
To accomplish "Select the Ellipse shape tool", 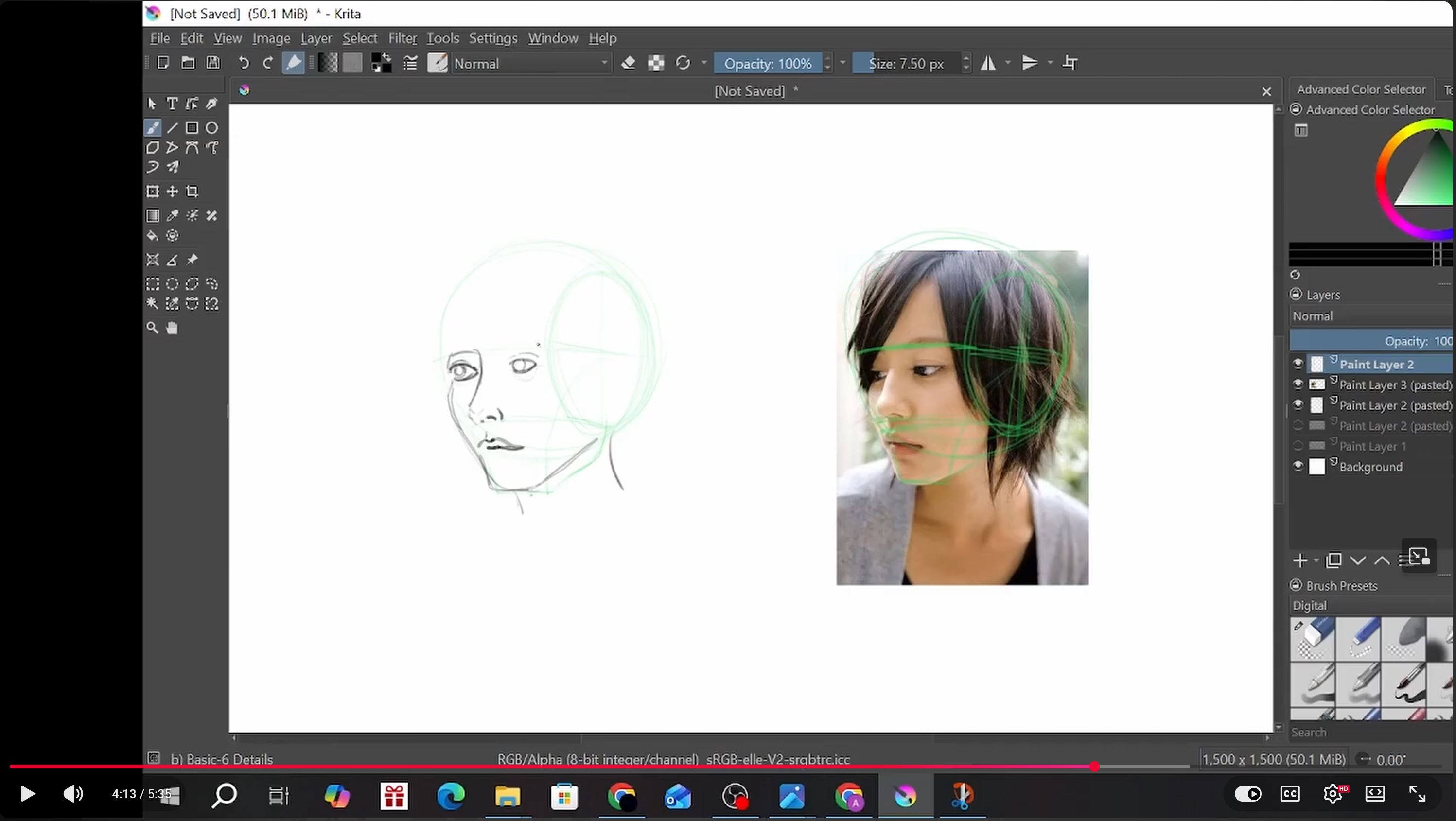I will coord(212,128).
